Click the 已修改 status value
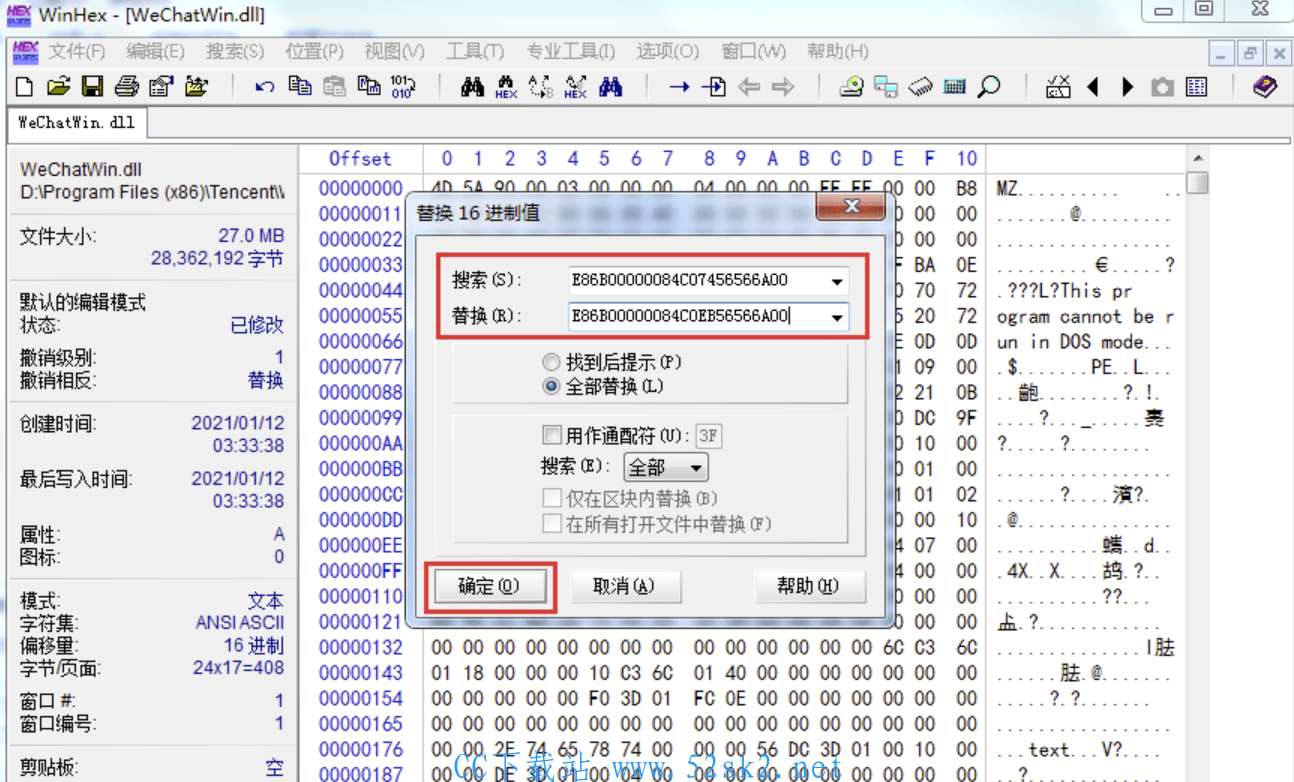Screen dimensions: 1294x782 click(x=256, y=325)
